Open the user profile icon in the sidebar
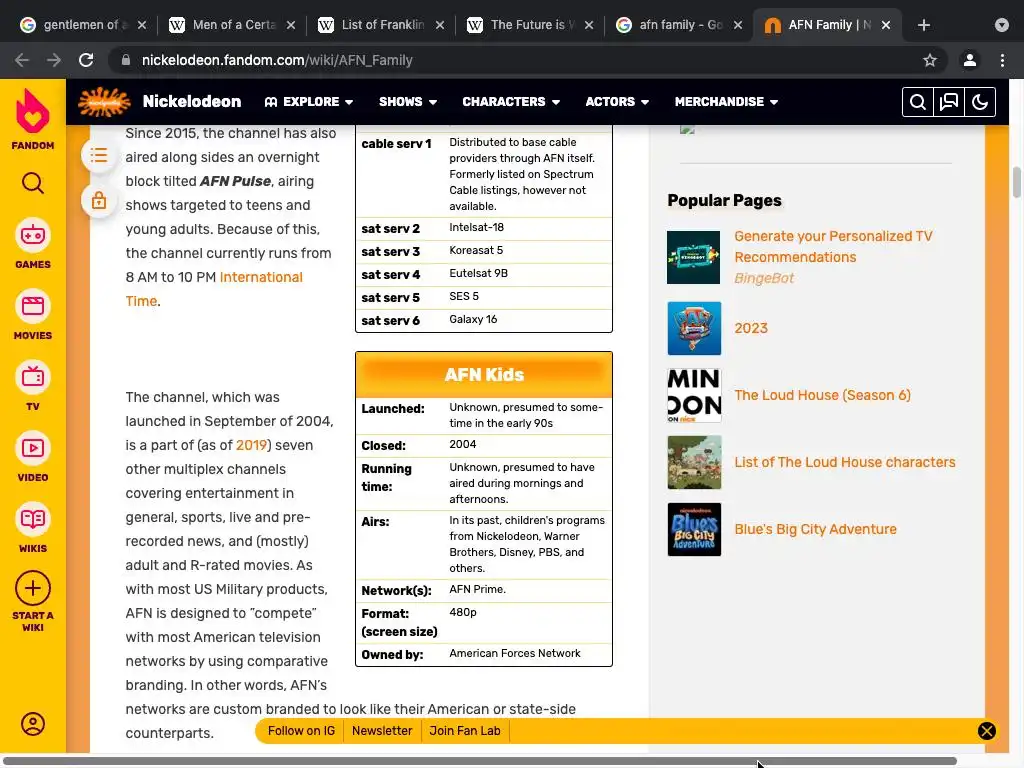This screenshot has height=768, width=1024. 33,724
